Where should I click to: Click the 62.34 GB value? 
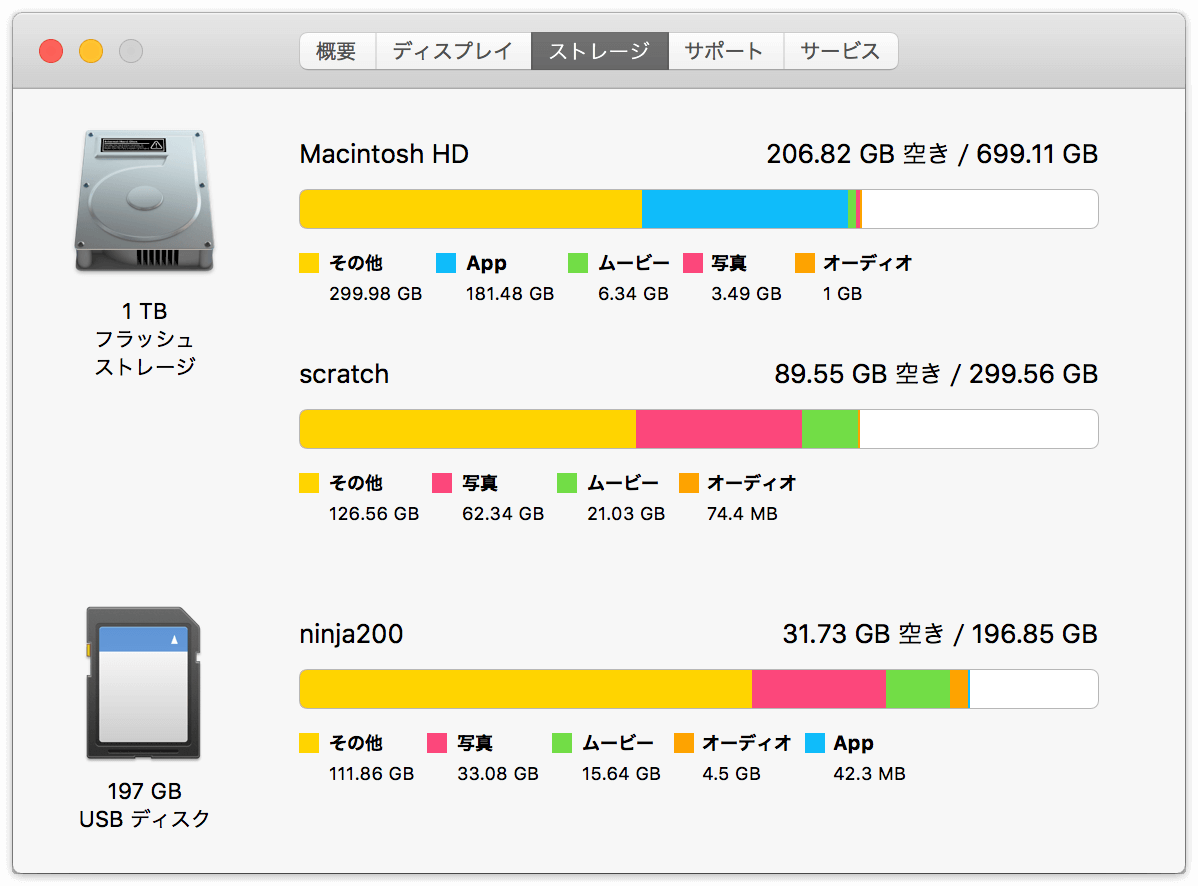(x=503, y=514)
